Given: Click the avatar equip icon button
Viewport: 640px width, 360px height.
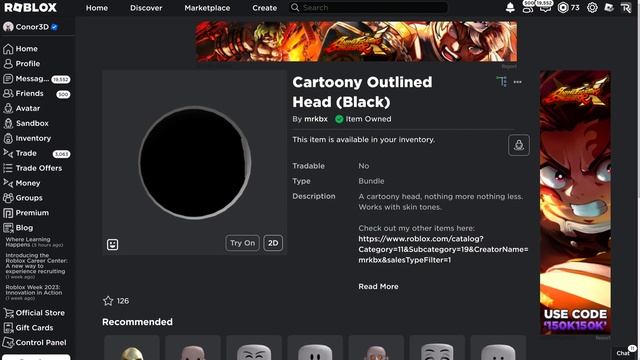Looking at the screenshot, I should pos(519,145).
